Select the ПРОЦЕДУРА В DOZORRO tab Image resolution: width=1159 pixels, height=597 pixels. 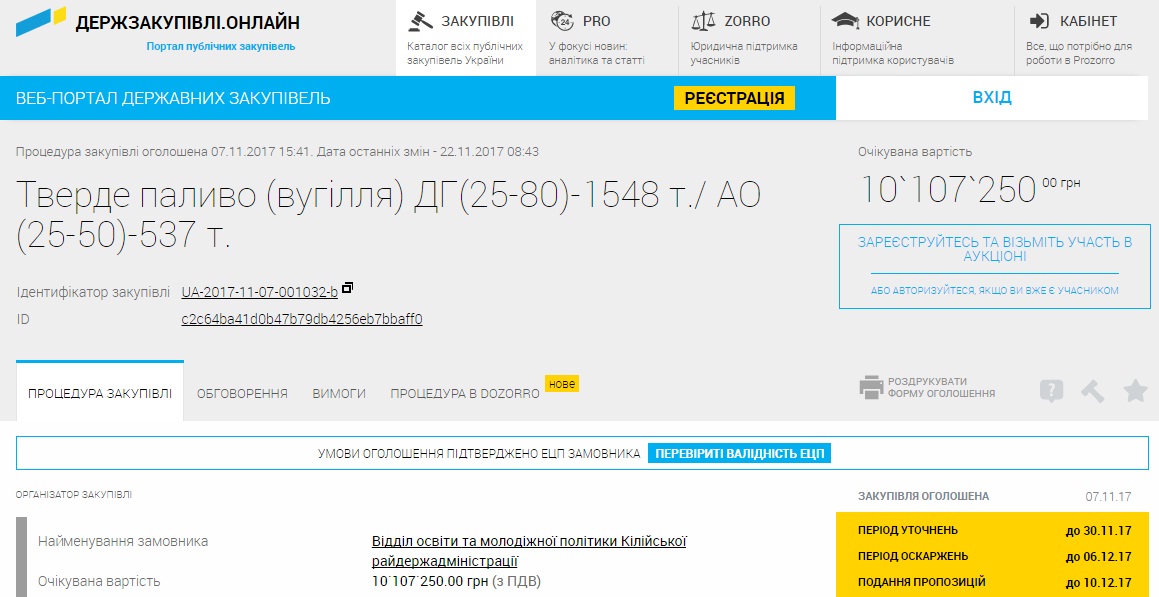tap(464, 394)
